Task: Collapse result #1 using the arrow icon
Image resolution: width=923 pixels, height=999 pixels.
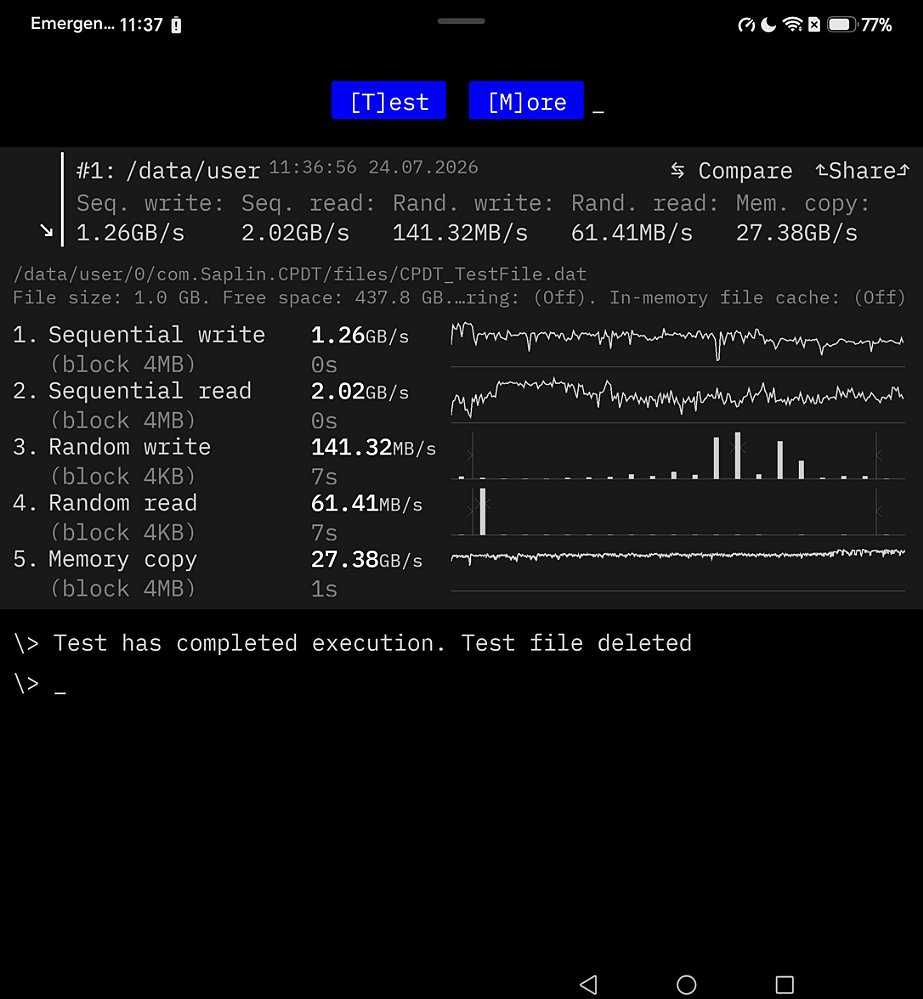Action: coord(46,231)
